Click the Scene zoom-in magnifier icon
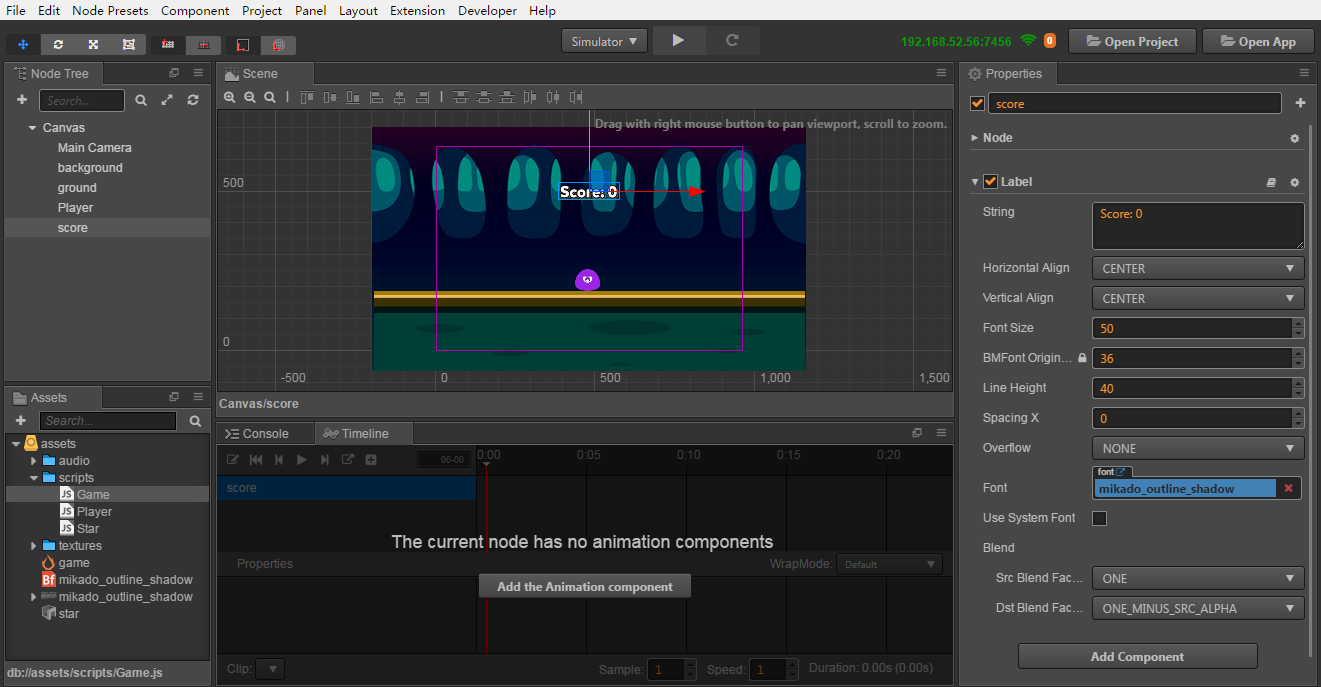Image resolution: width=1321 pixels, height=687 pixels. click(230, 97)
